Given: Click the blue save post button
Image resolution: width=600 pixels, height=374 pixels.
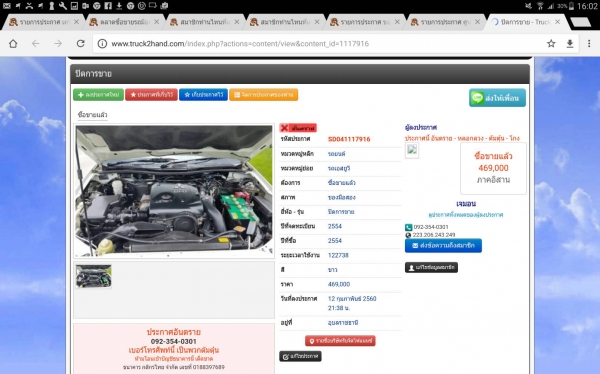Looking at the screenshot, I should [x=204, y=95].
